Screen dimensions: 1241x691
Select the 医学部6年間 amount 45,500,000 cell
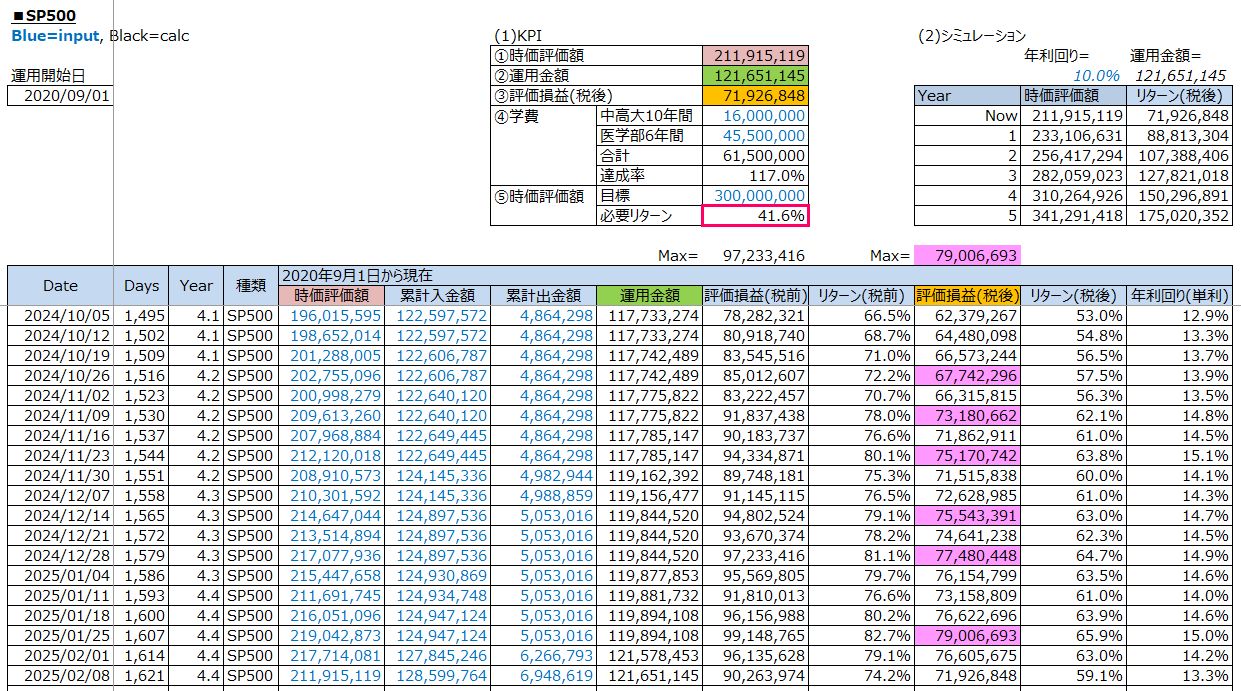[755, 136]
